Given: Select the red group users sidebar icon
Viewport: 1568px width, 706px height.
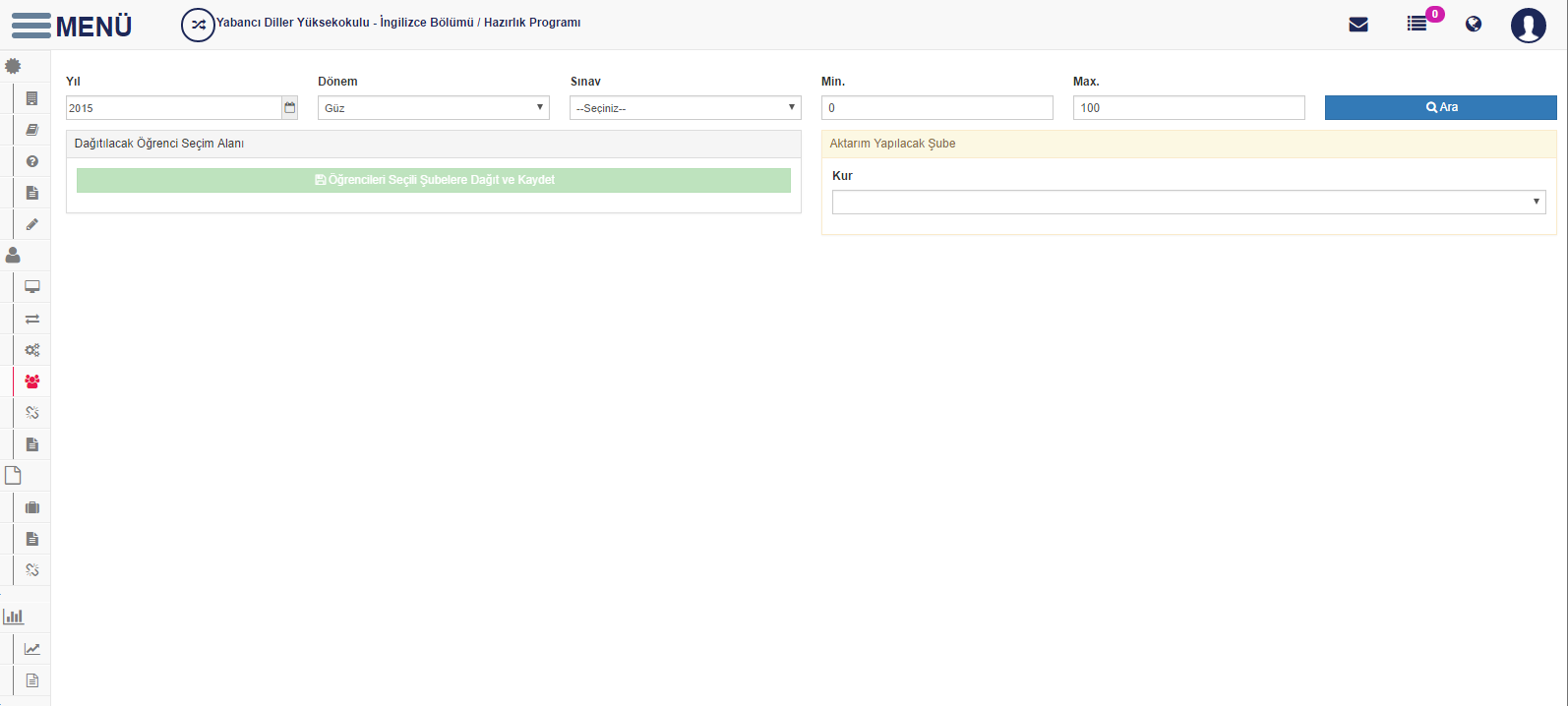Looking at the screenshot, I should [x=32, y=382].
